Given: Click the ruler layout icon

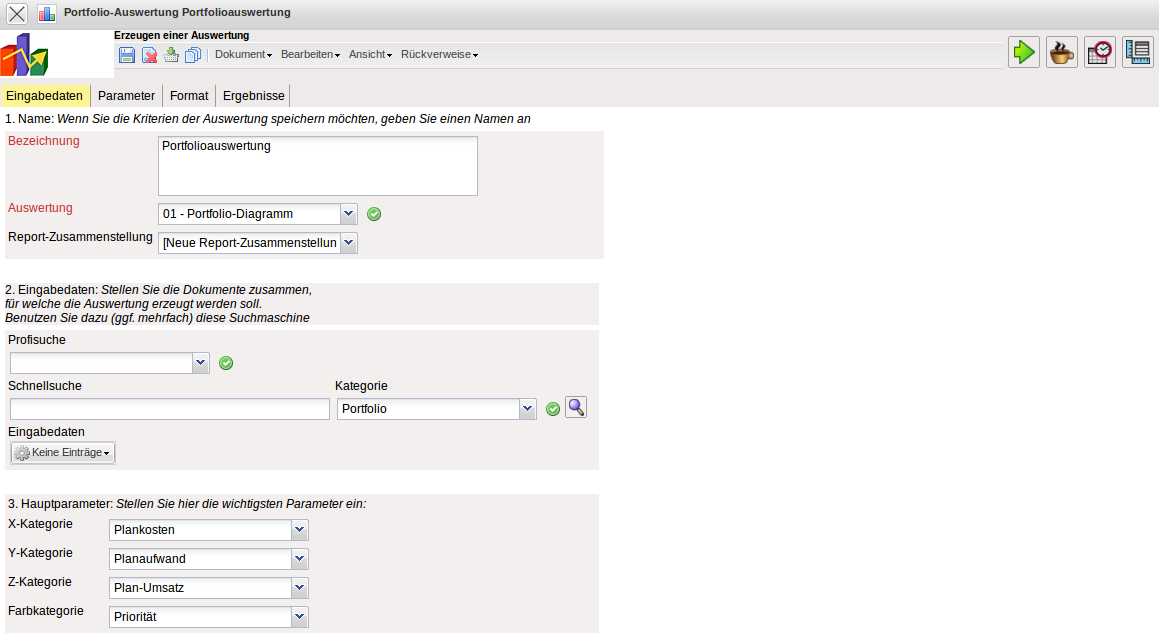Looking at the screenshot, I should pyautogui.click(x=1138, y=52).
